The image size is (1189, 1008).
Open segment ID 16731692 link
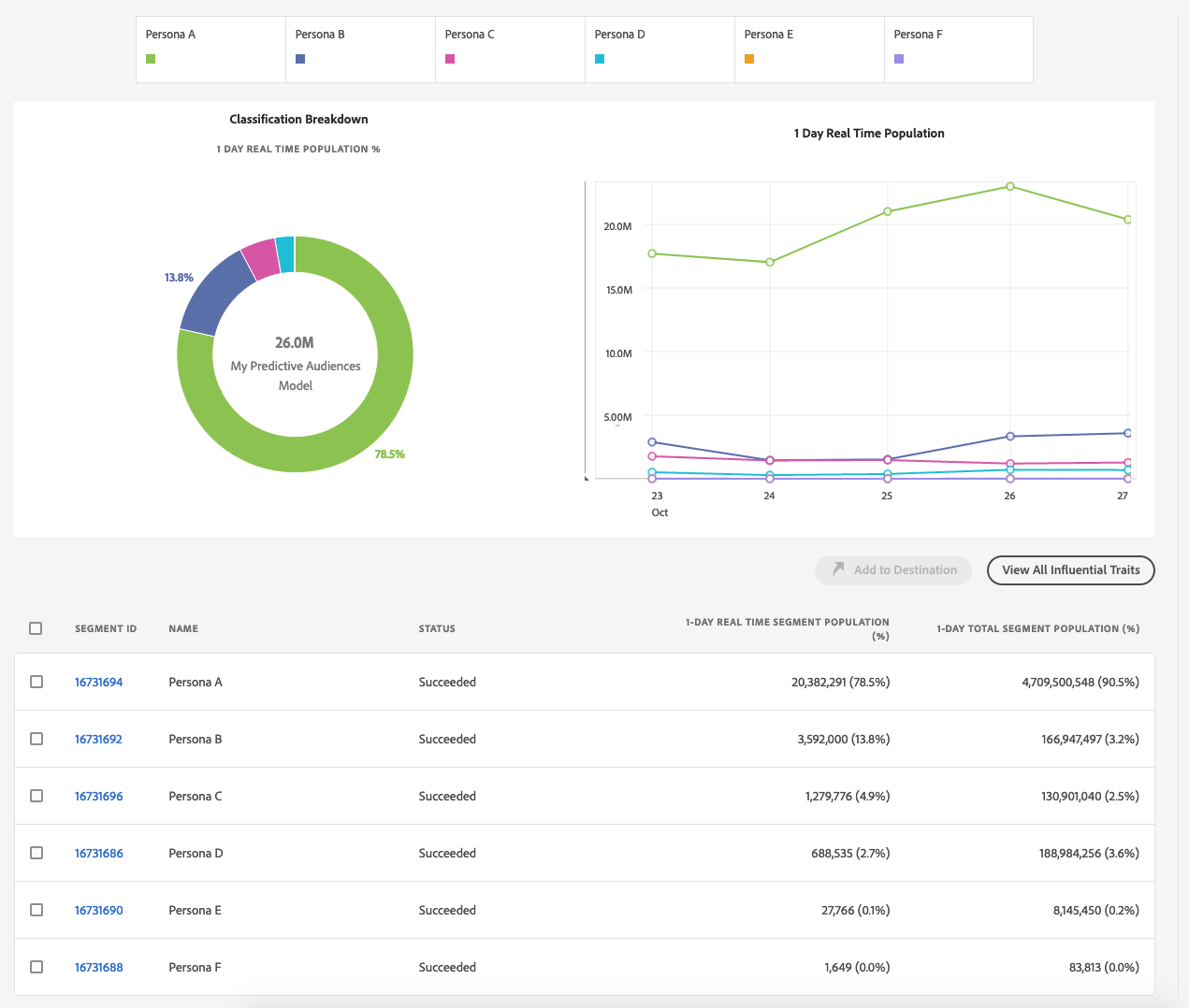(x=99, y=739)
